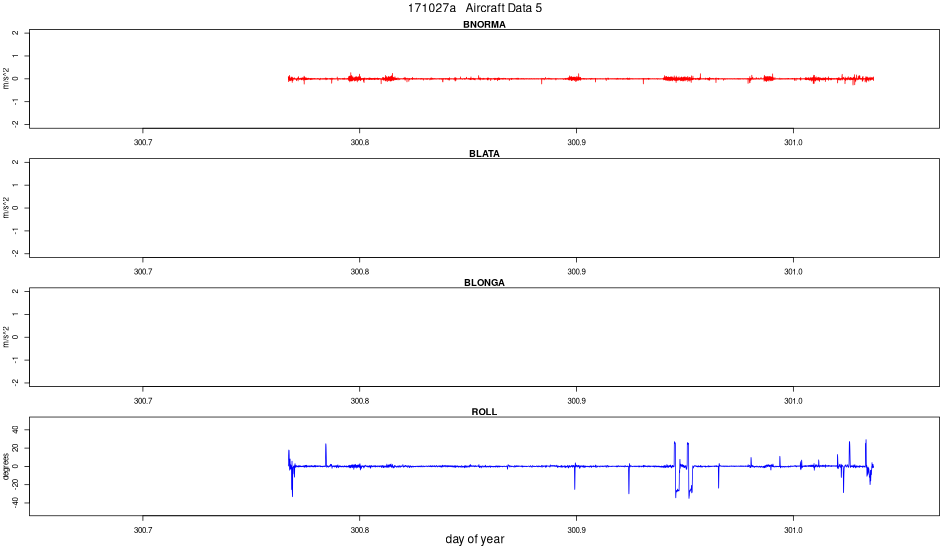Viewport: 950px width, 550px height.
Task: Click the 301.0 tick label under BLATA
Action: [793, 271]
